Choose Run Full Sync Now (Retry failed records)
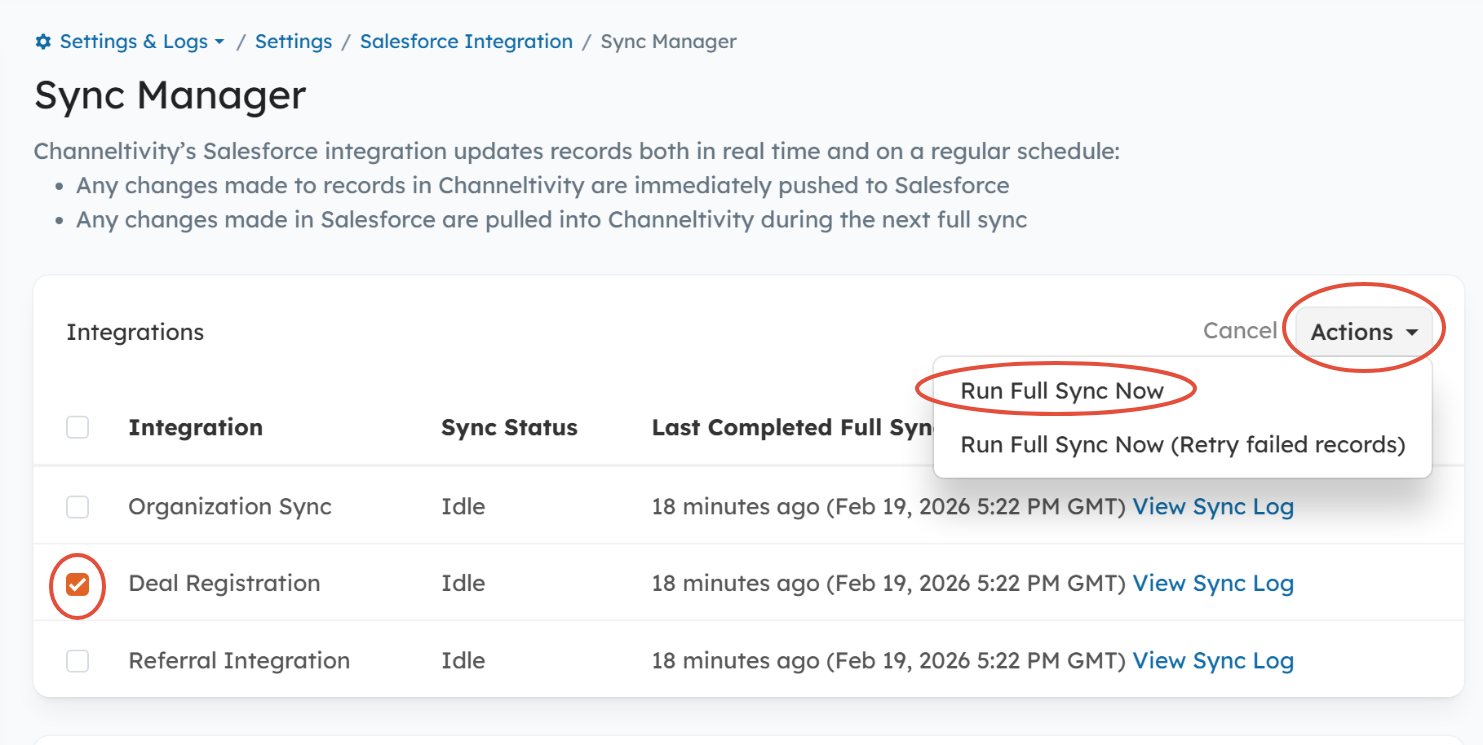Image resolution: width=1483 pixels, height=745 pixels. click(1183, 445)
